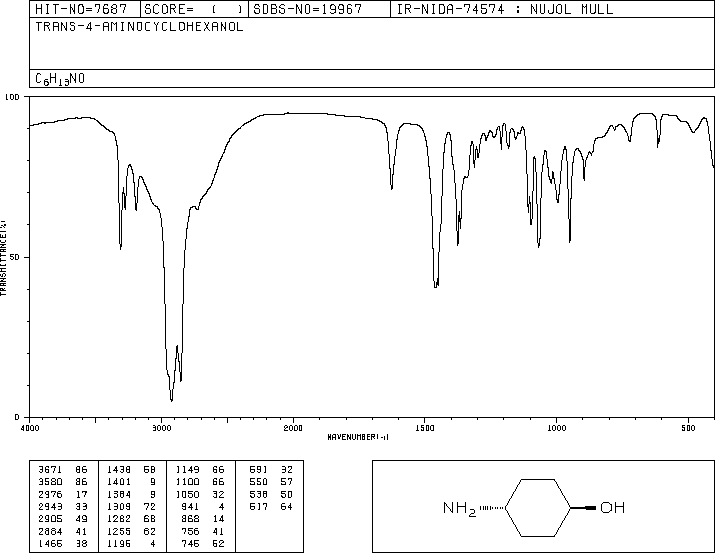Click the 1100 entry in the peak table

pos(187,482)
